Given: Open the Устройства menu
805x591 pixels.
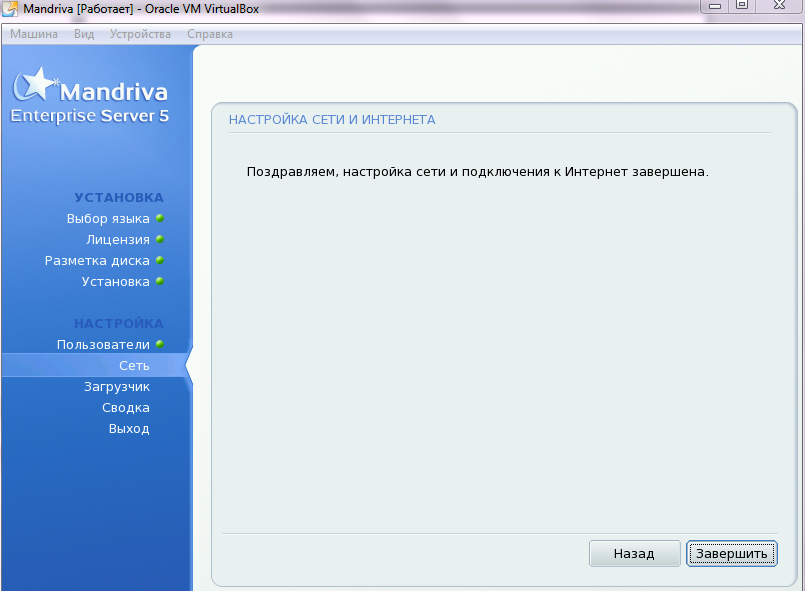Looking at the screenshot, I should click(x=140, y=34).
